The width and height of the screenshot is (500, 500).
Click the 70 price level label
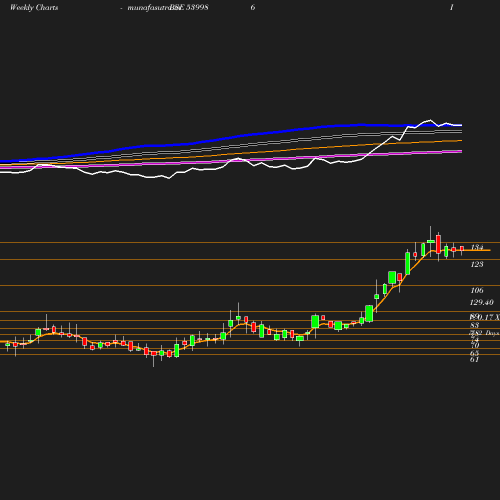click(x=475, y=345)
